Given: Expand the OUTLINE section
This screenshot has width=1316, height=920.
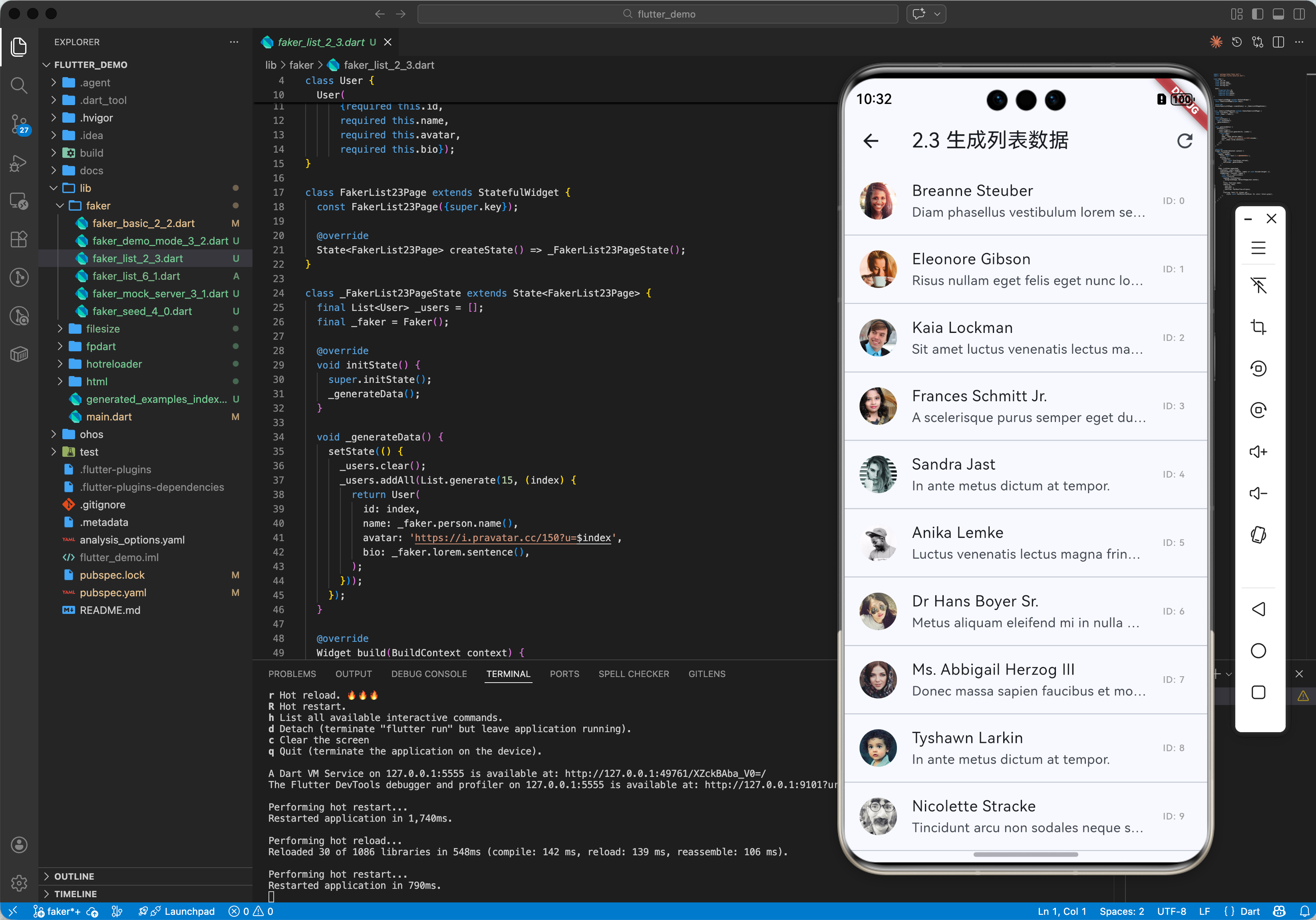Looking at the screenshot, I should click(x=74, y=876).
